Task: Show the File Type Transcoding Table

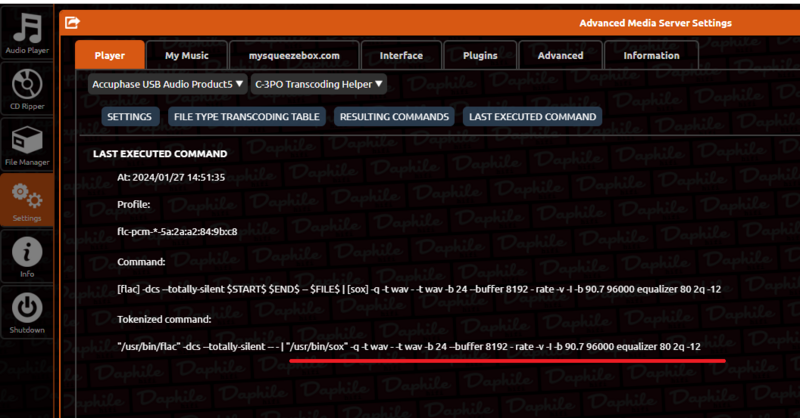Action: coord(246,117)
